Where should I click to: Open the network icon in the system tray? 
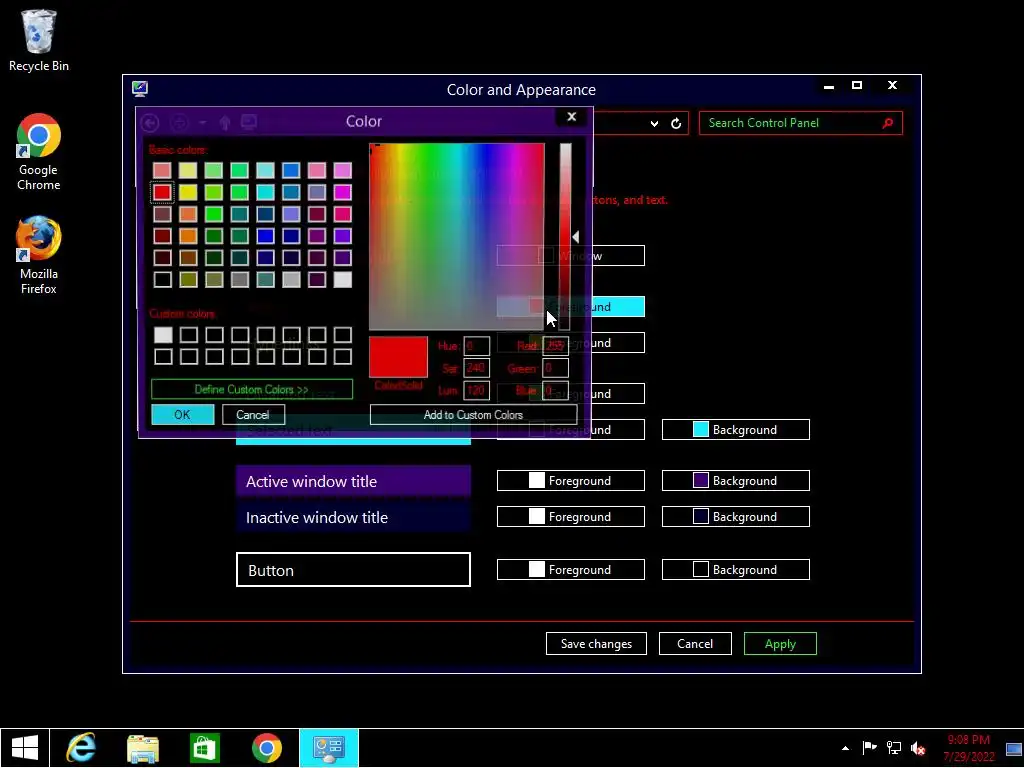893,748
